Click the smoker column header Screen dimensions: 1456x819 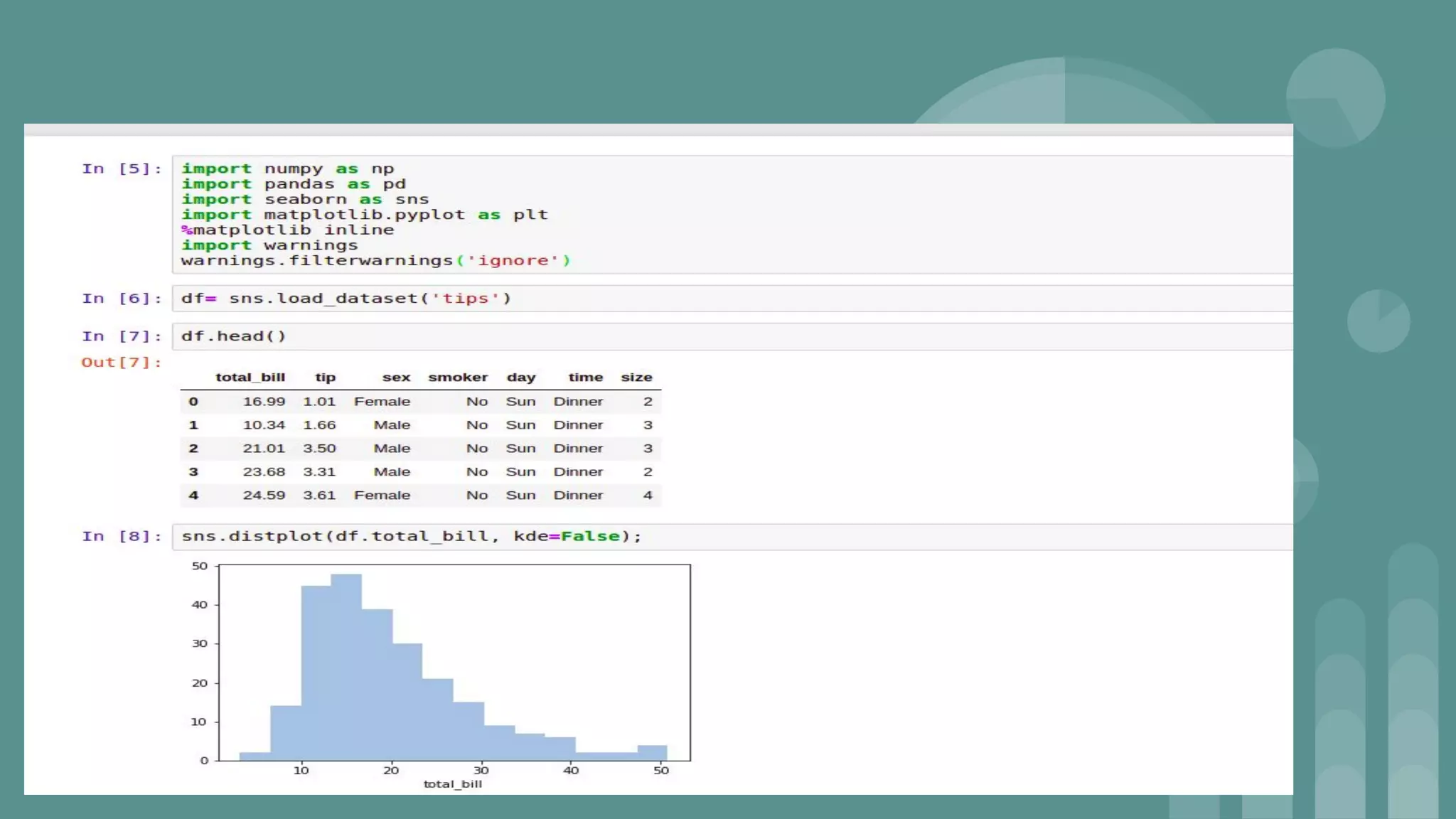458,378
